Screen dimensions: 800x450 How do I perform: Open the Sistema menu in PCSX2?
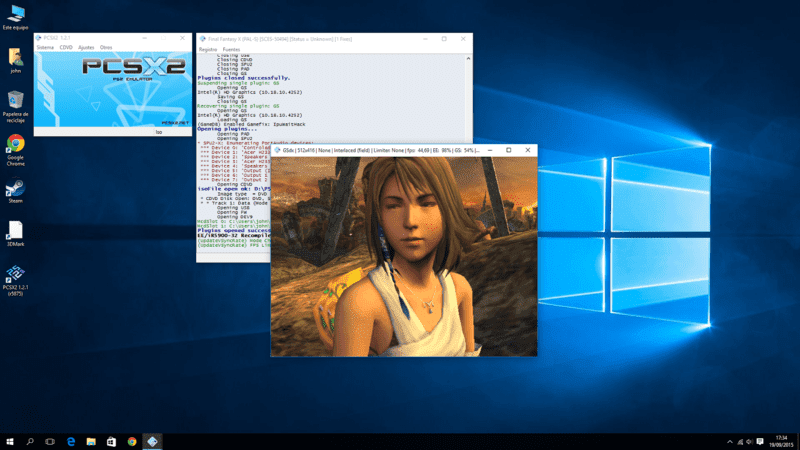[x=45, y=47]
